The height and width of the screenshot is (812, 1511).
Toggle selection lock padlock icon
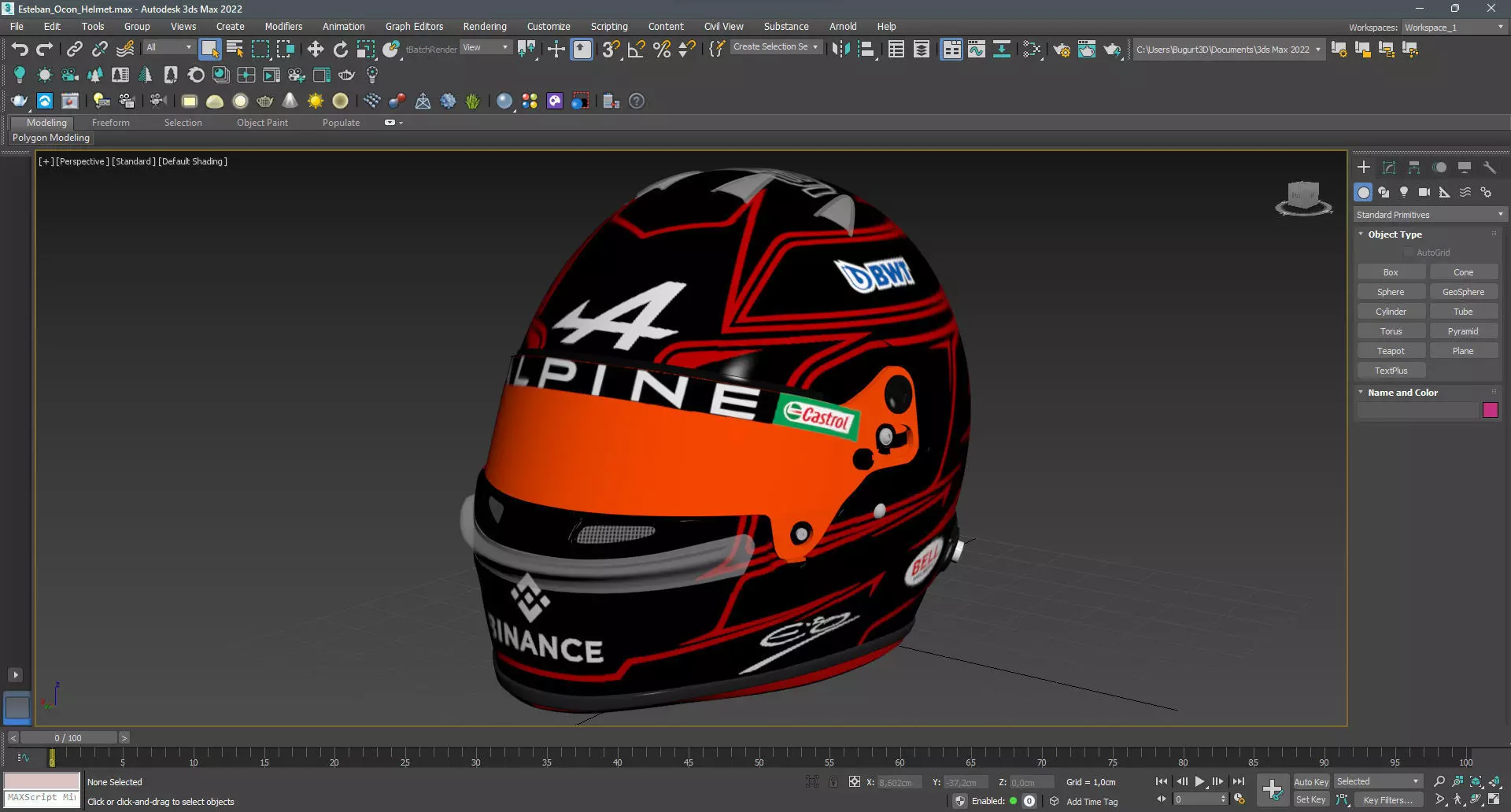(833, 782)
